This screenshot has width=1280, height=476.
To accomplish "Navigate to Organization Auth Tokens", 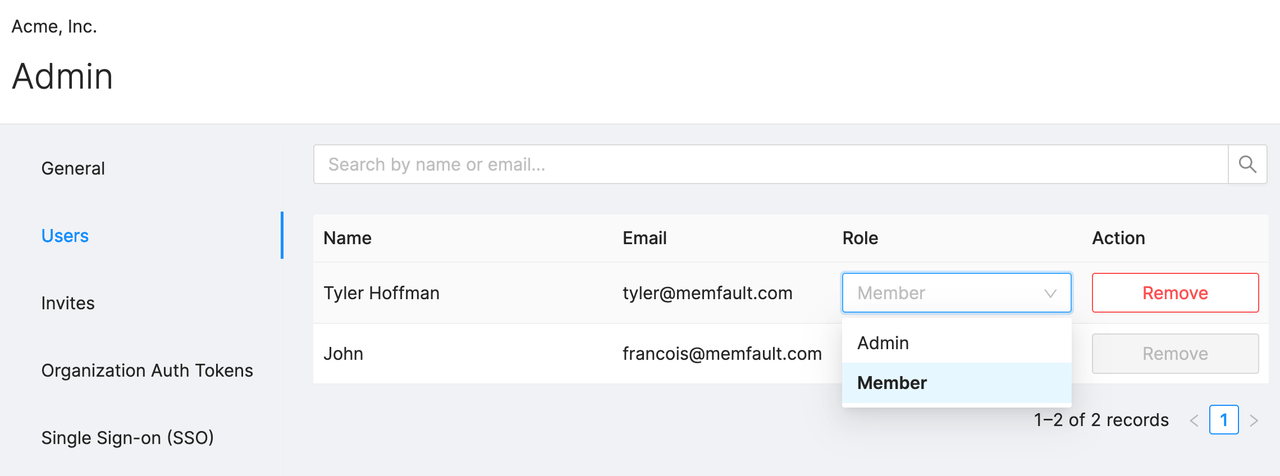I will pyautogui.click(x=147, y=371).
